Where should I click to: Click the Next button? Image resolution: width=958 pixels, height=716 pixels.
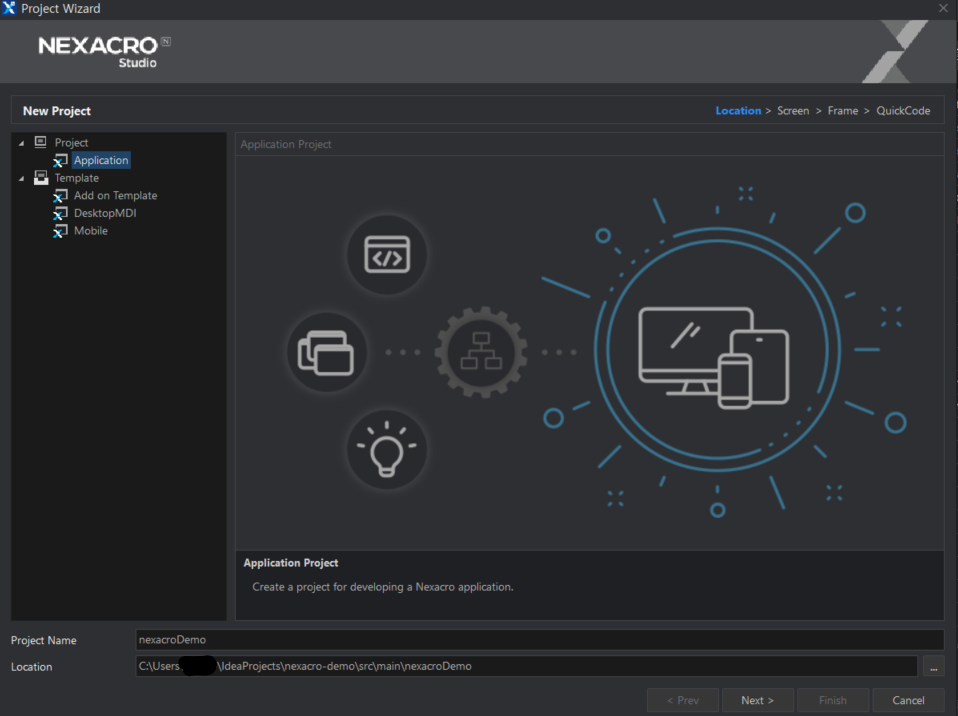coord(758,700)
